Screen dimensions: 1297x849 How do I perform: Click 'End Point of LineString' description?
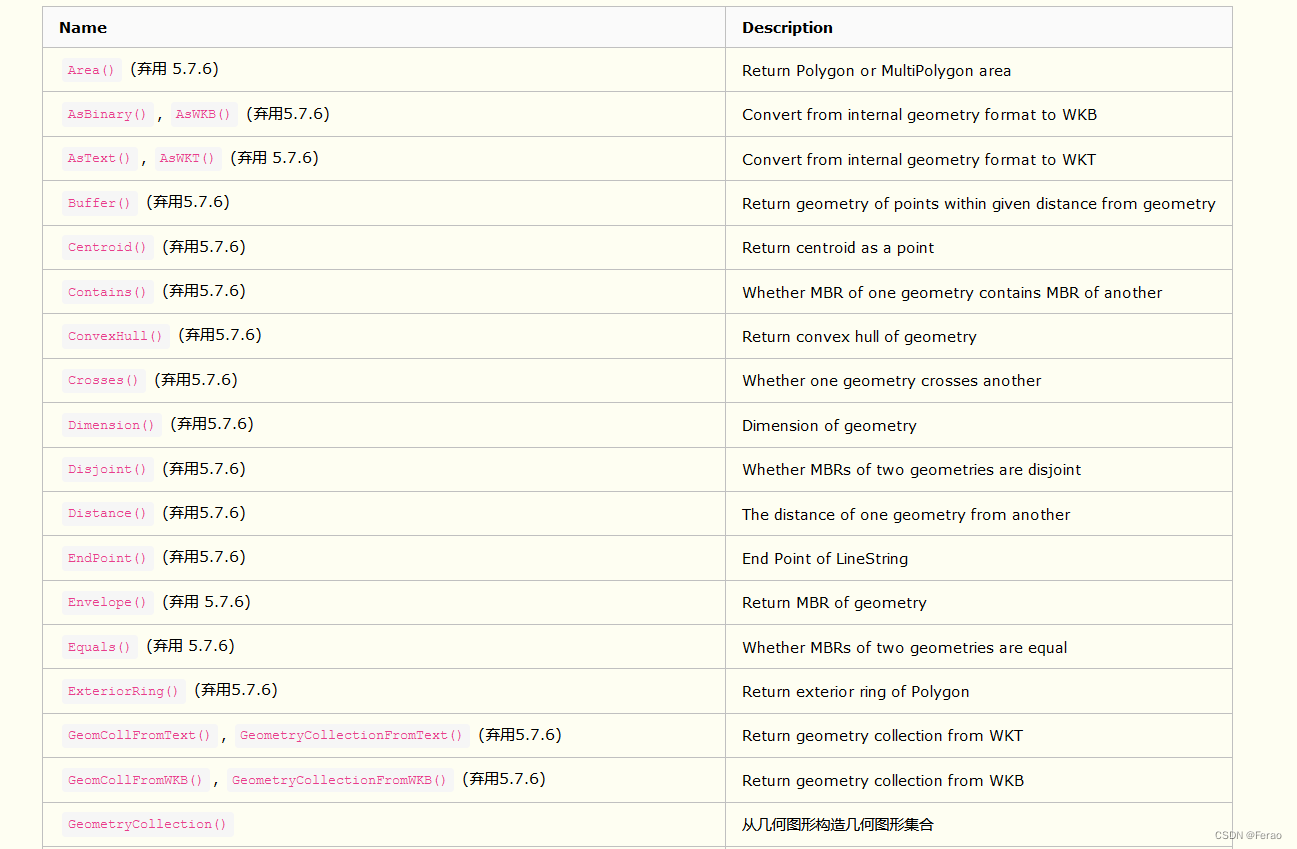tap(825, 559)
